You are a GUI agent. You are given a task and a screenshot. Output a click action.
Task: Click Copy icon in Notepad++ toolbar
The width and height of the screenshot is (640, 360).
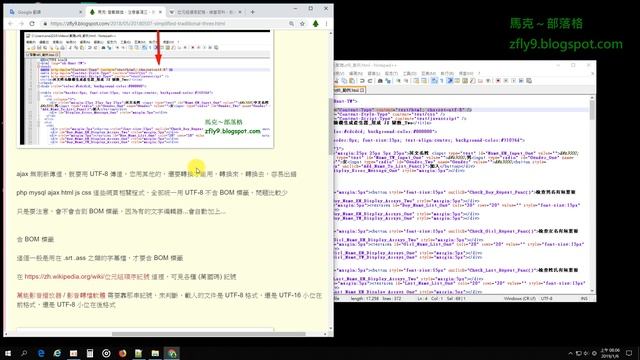(x=344, y=81)
